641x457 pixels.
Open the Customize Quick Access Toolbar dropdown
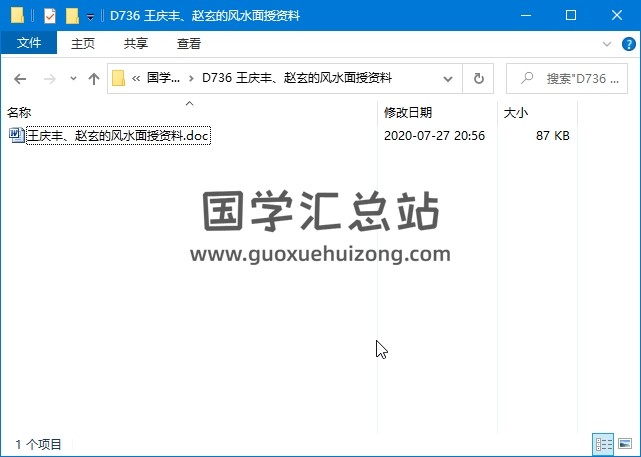tap(90, 17)
